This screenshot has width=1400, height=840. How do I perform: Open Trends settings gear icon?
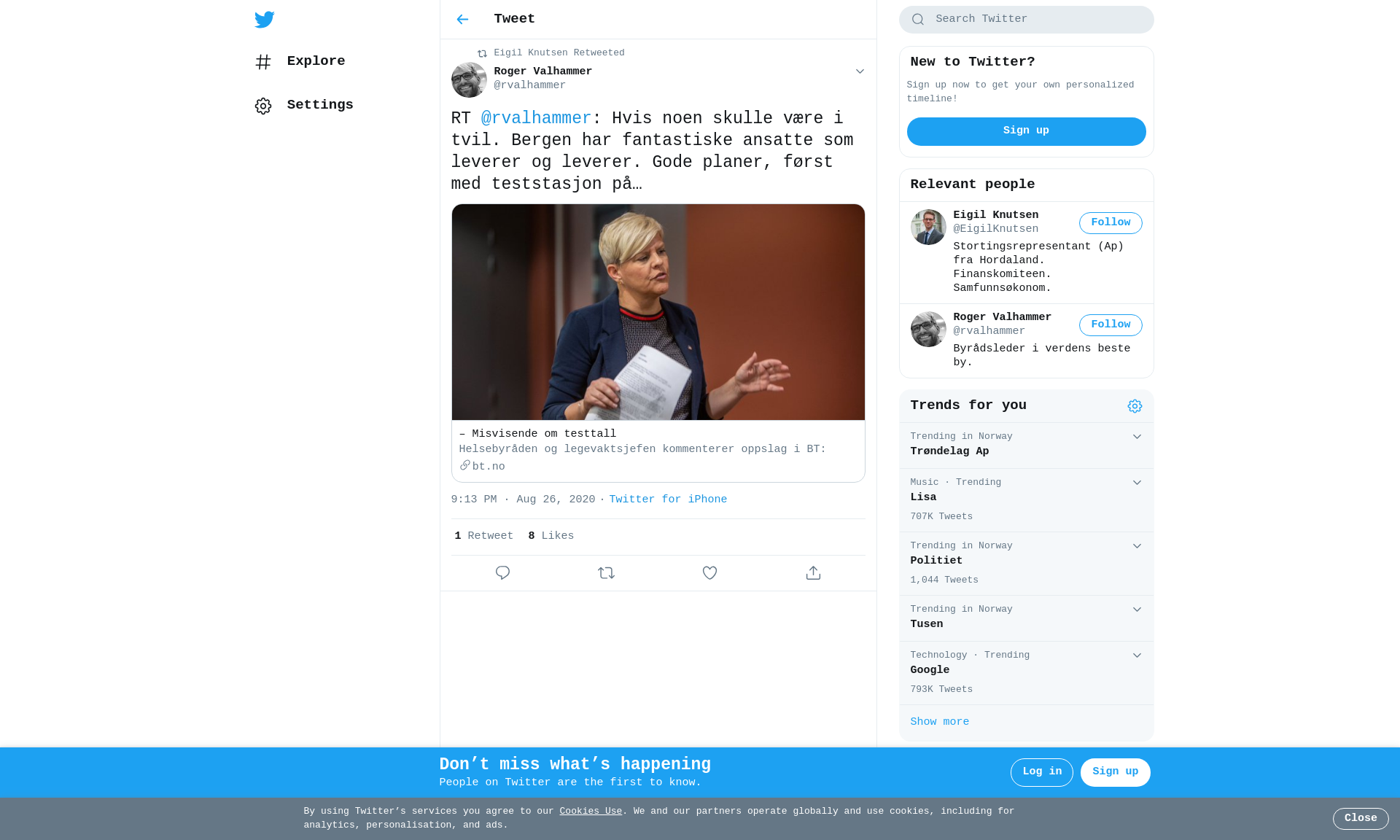(1135, 406)
